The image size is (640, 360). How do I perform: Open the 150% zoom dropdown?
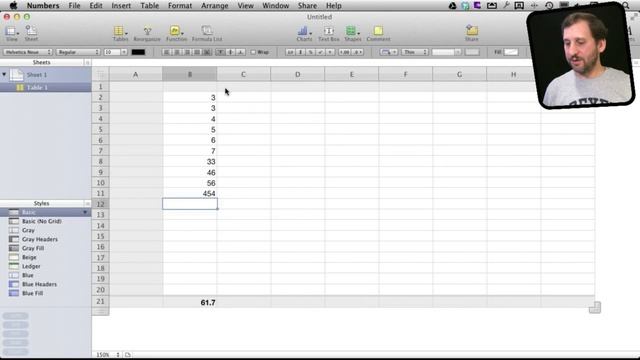click(108, 355)
